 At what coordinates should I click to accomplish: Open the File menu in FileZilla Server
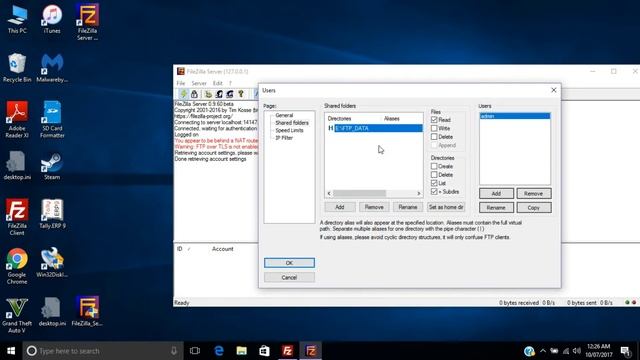click(x=181, y=83)
